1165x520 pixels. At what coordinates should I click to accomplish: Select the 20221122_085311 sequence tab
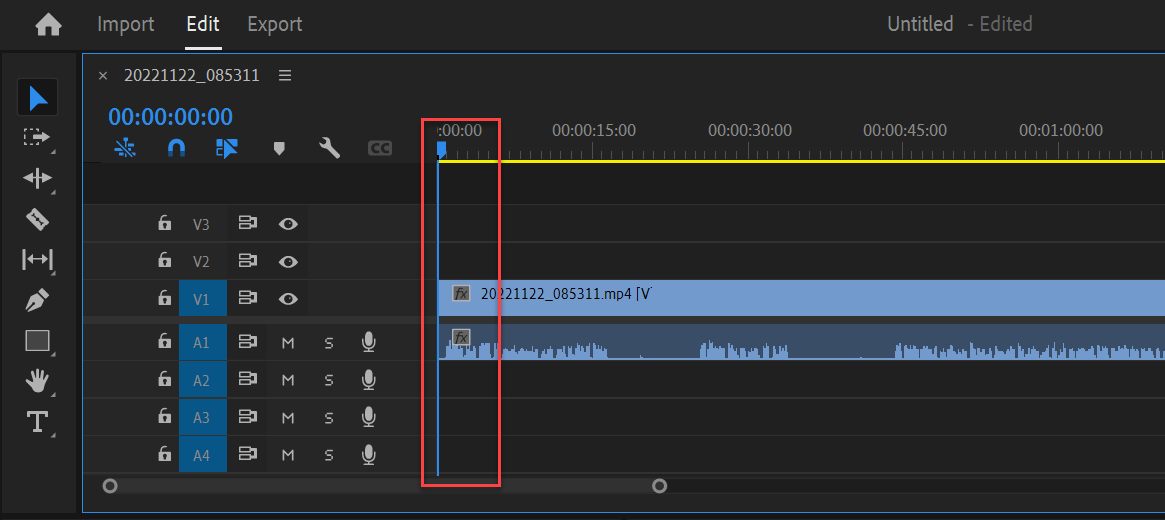pos(192,76)
